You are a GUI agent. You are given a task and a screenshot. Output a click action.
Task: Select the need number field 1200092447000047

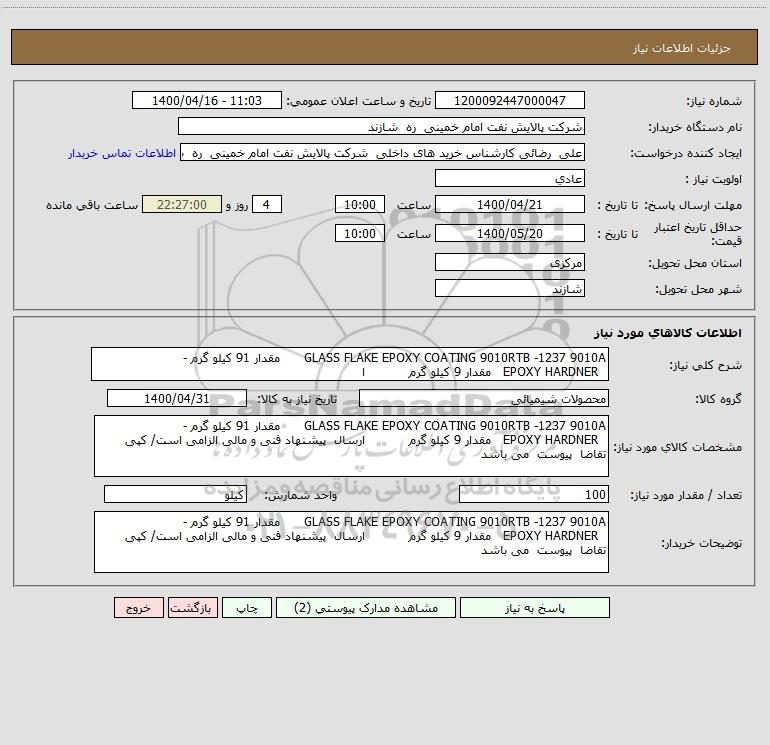510,100
